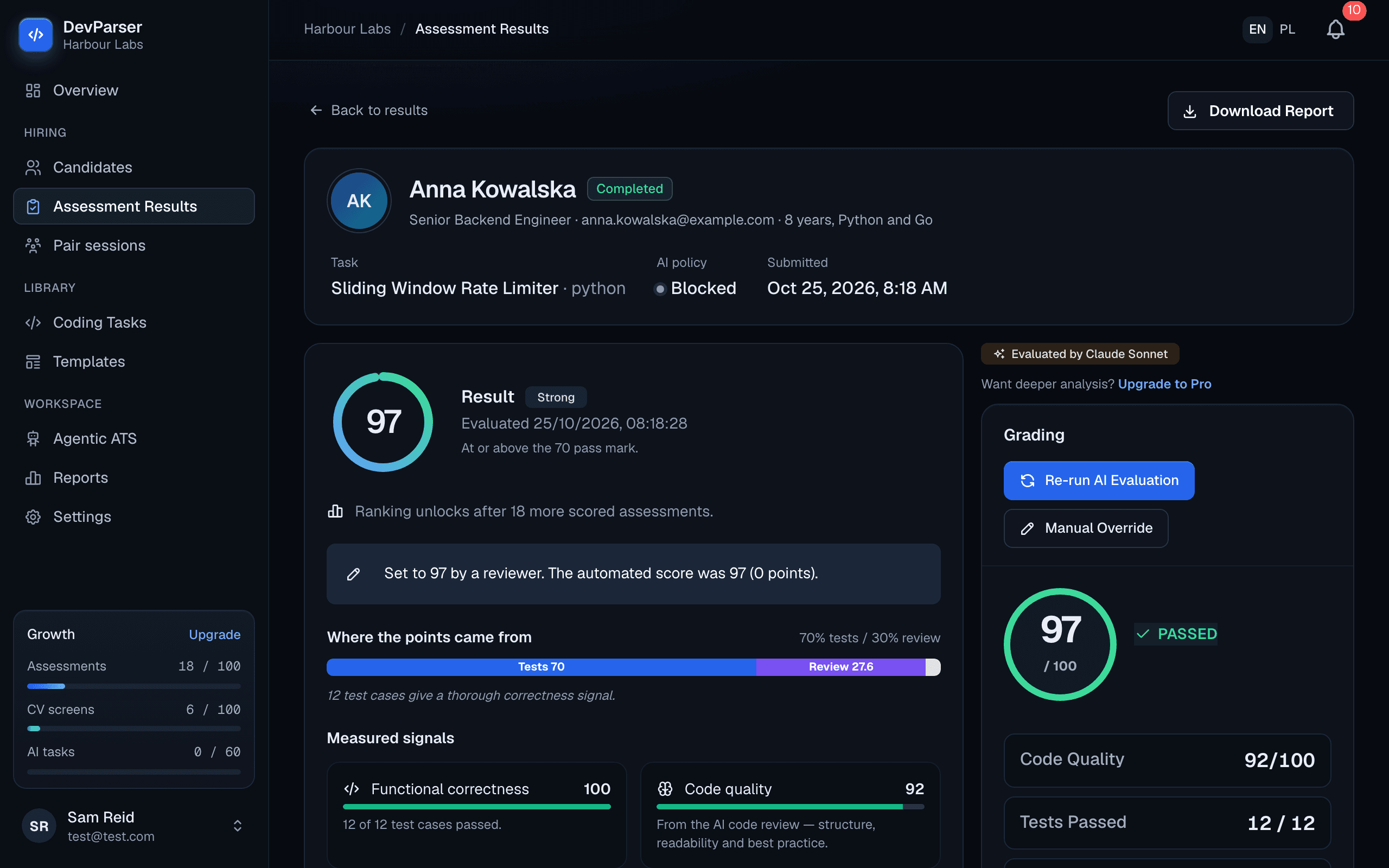Click the Upgrade link in Growth card
This screenshot has width=1389, height=868.
215,634
